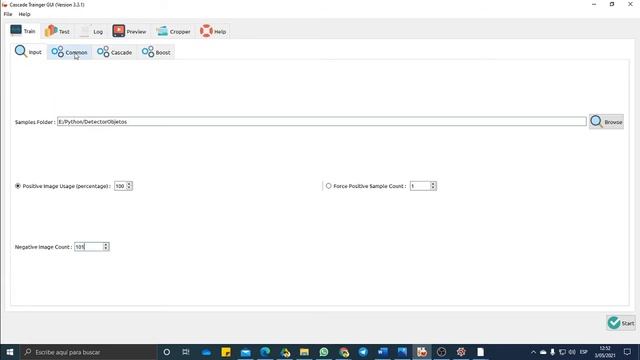Open WhatsApp from the taskbar
This screenshot has height=360, width=640.
(324, 352)
